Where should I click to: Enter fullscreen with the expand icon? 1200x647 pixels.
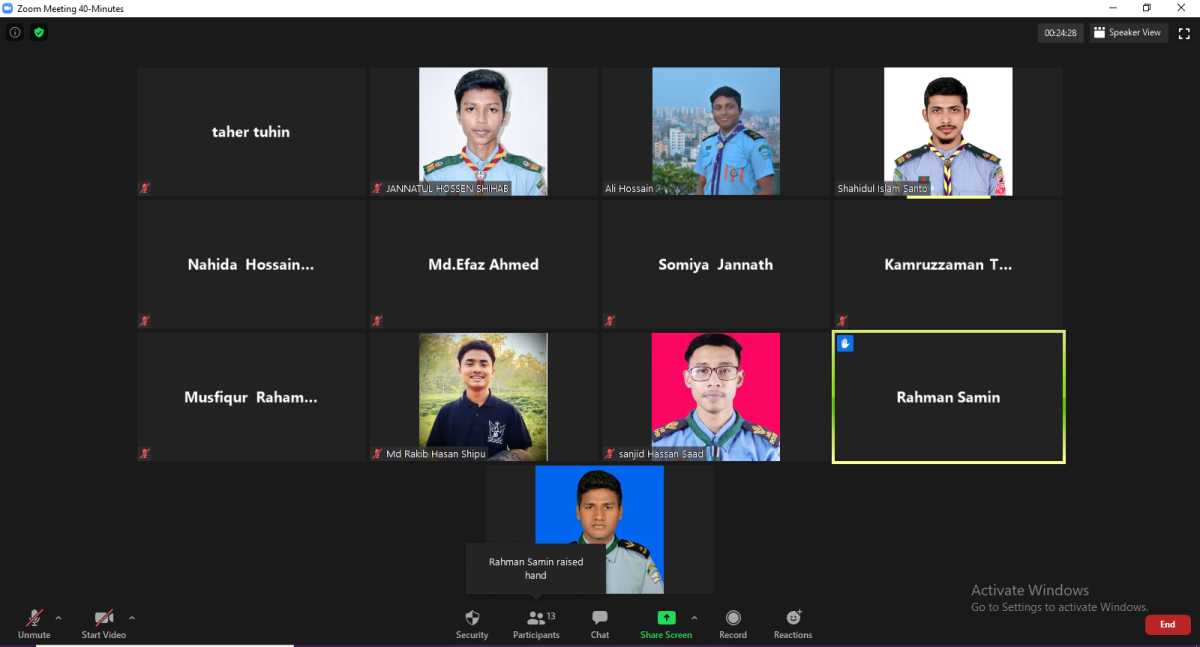click(x=1184, y=32)
